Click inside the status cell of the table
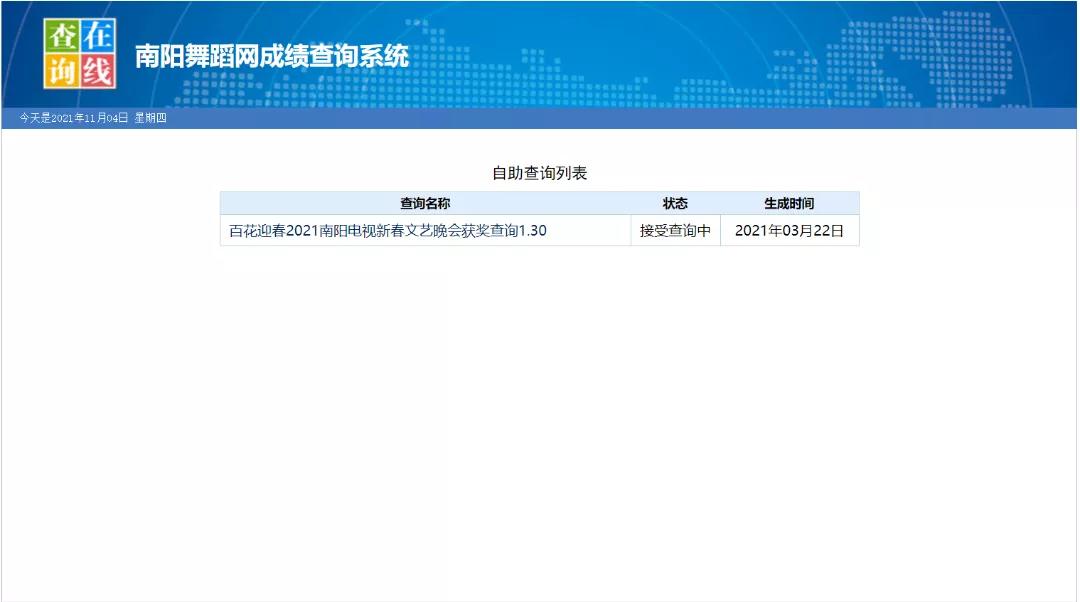 [675, 229]
